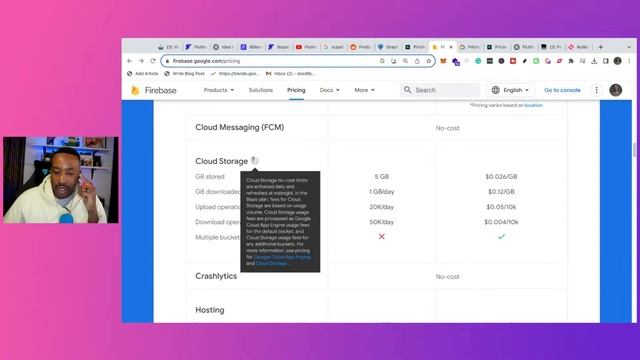
Task: Click the '50K/day' download operations value
Action: click(x=382, y=222)
